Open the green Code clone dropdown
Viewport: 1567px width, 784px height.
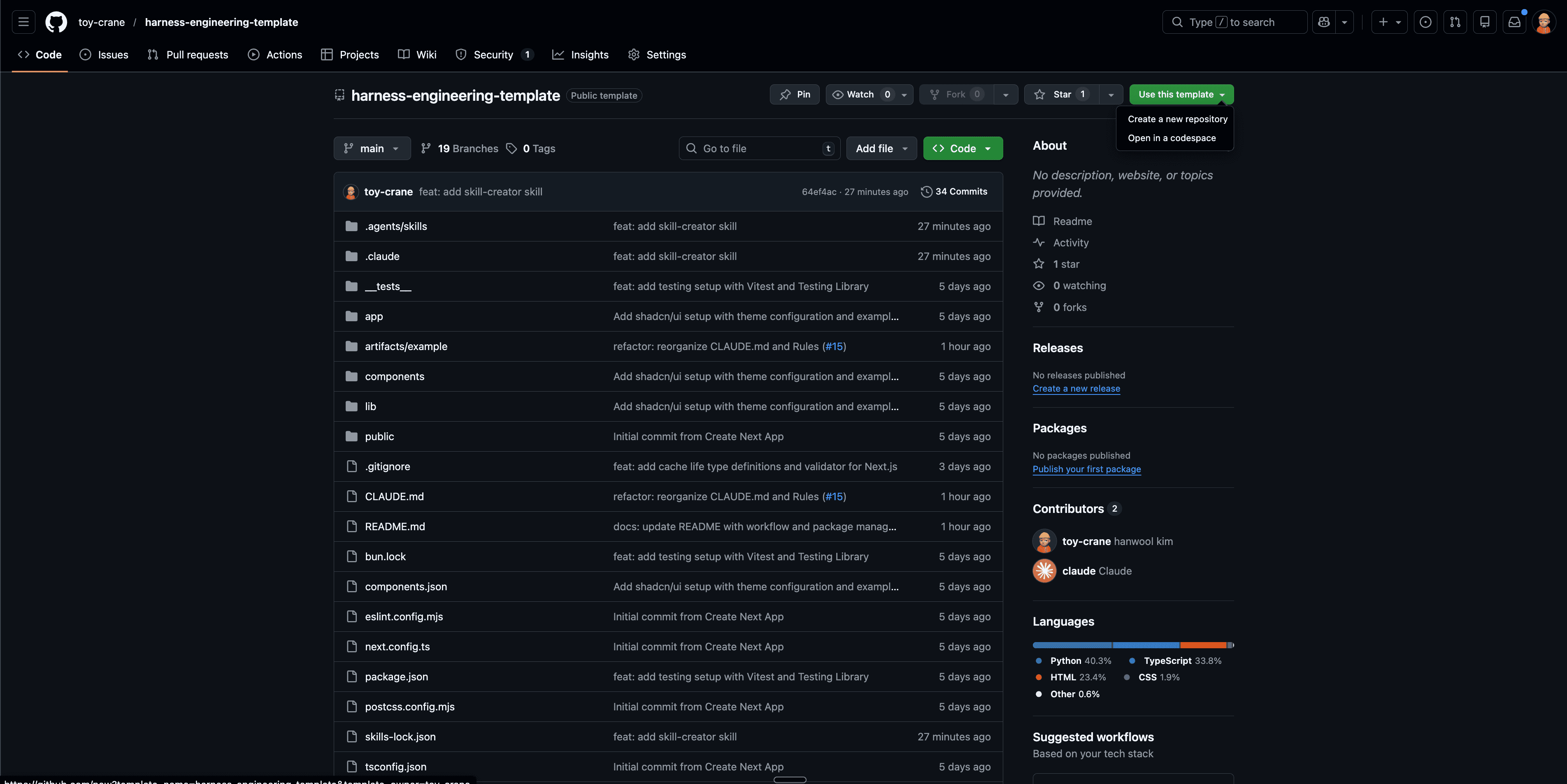pos(963,148)
